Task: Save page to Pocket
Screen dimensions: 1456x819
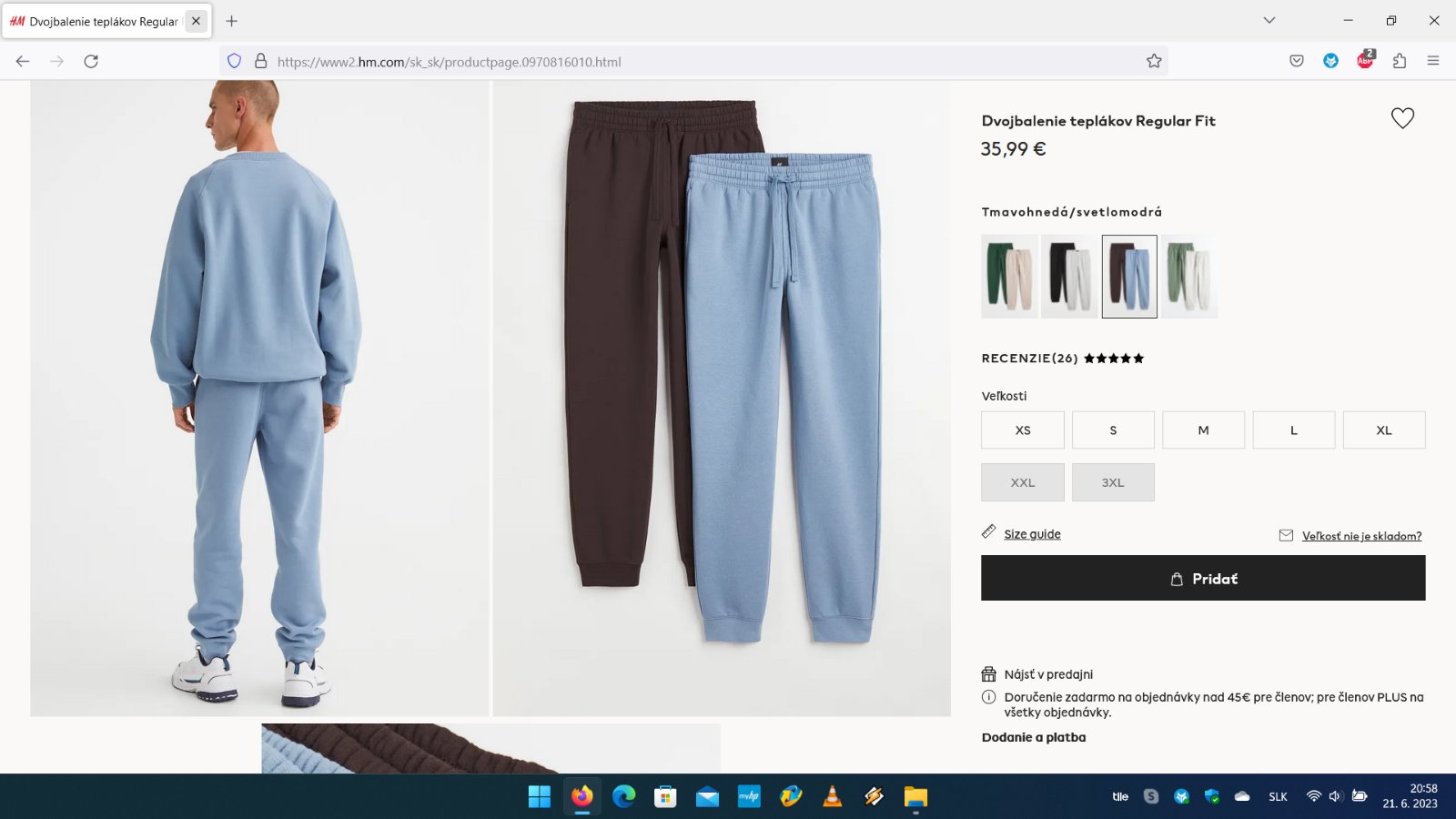Action: coord(1297,61)
